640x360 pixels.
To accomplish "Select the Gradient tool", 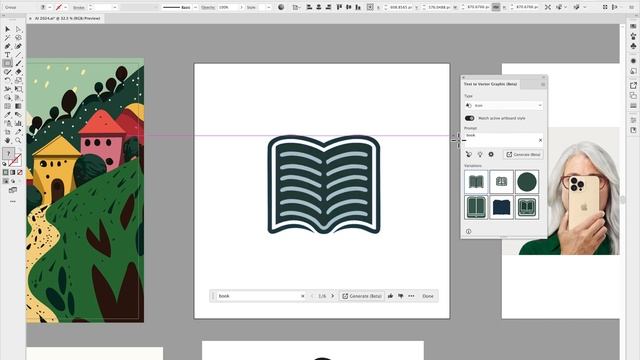I will click(18, 106).
